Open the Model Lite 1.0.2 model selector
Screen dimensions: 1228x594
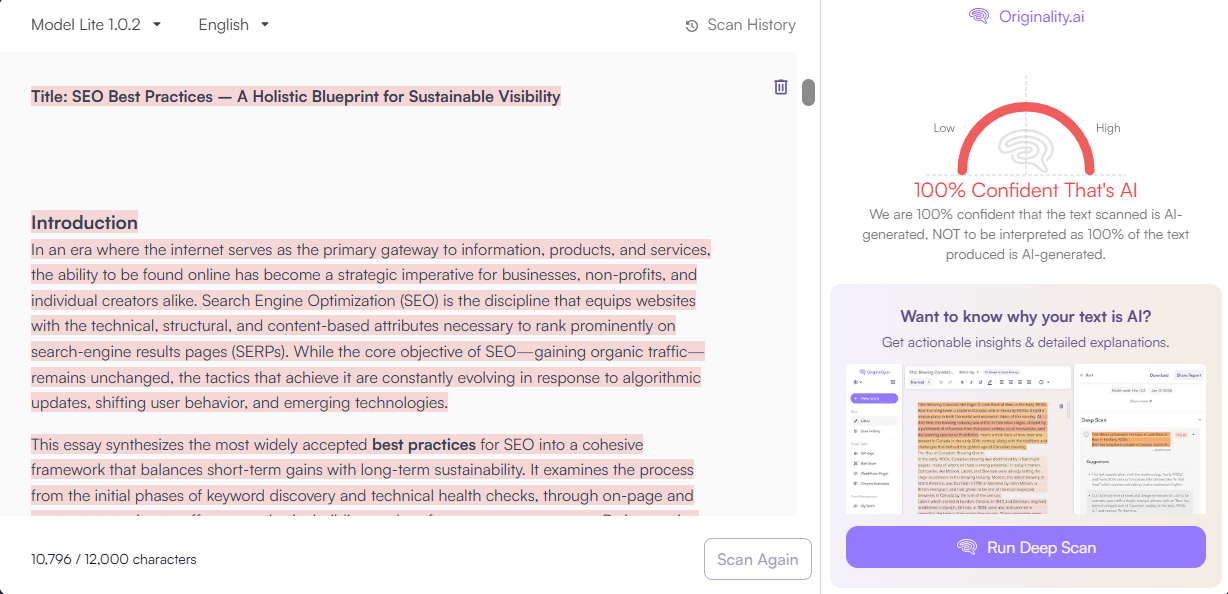click(95, 24)
